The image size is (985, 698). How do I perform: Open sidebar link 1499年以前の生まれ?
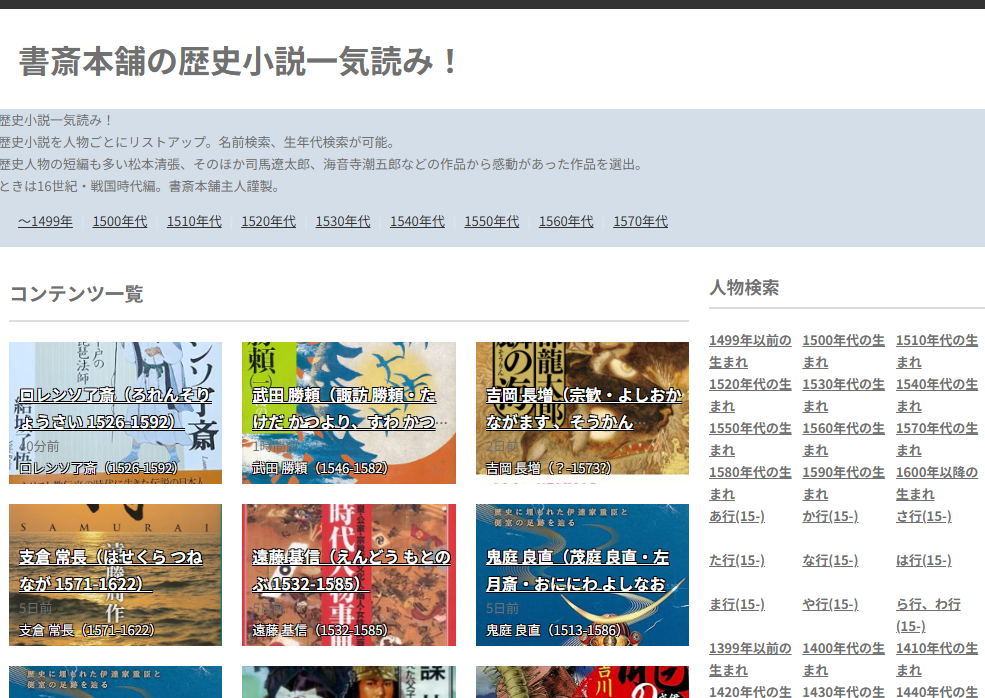pyautogui.click(x=750, y=351)
